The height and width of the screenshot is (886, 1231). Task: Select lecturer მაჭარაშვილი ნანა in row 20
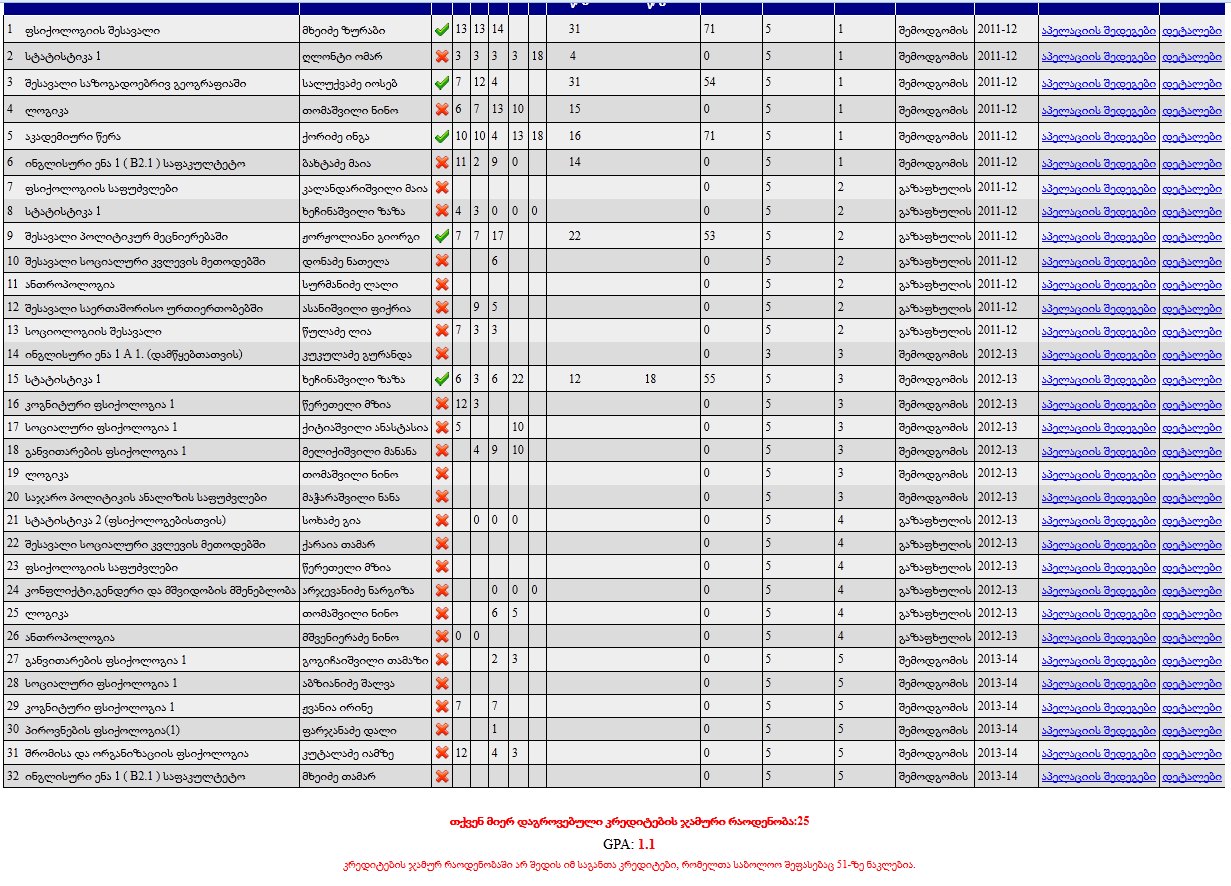point(350,497)
